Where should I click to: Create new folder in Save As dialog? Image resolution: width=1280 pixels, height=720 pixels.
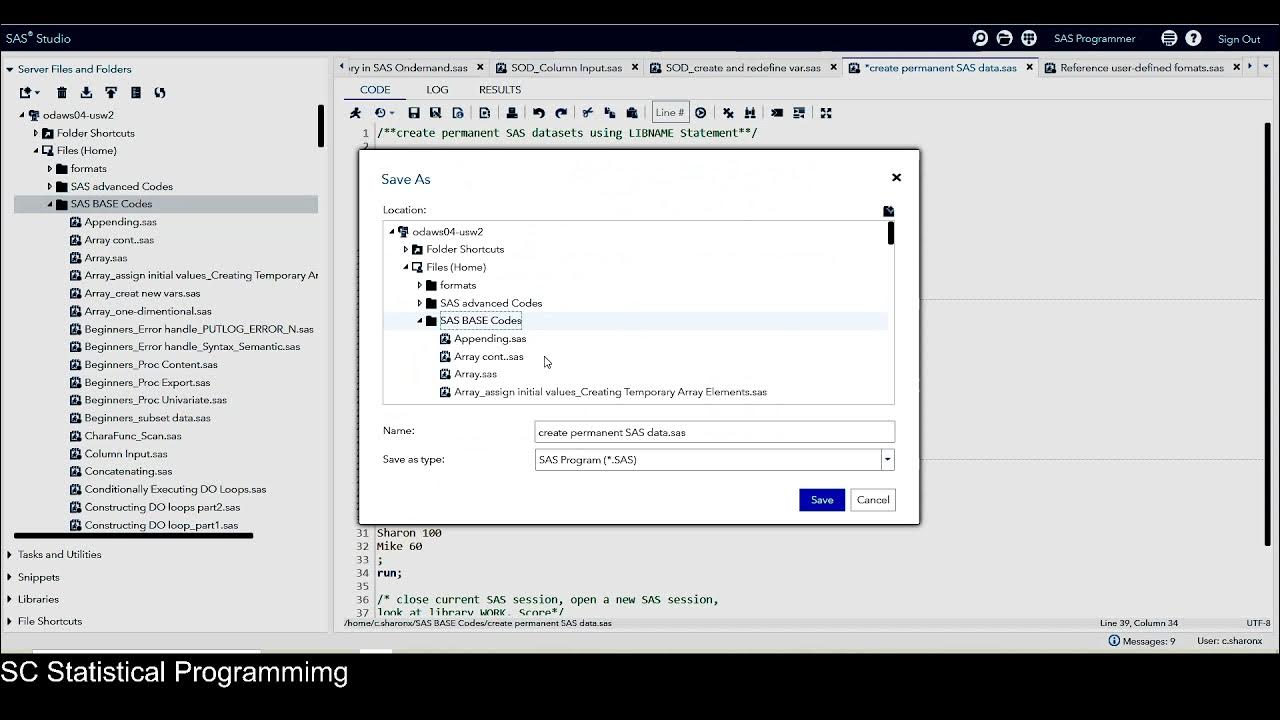(888, 211)
